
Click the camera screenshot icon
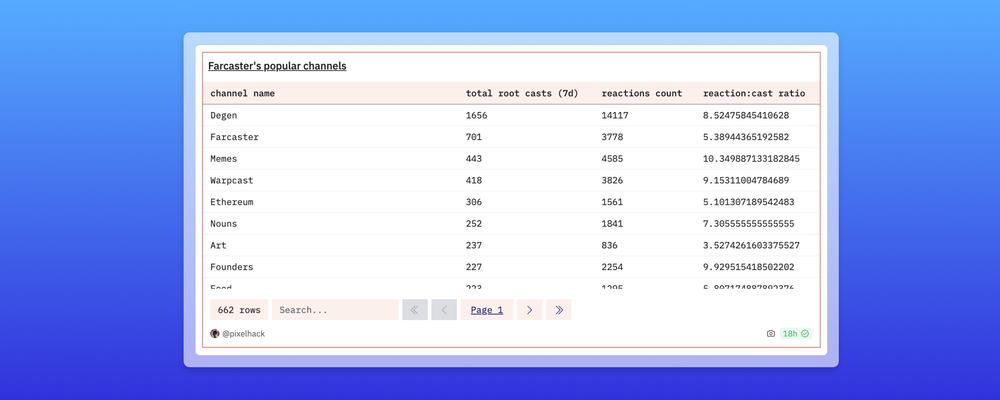pyautogui.click(x=771, y=333)
